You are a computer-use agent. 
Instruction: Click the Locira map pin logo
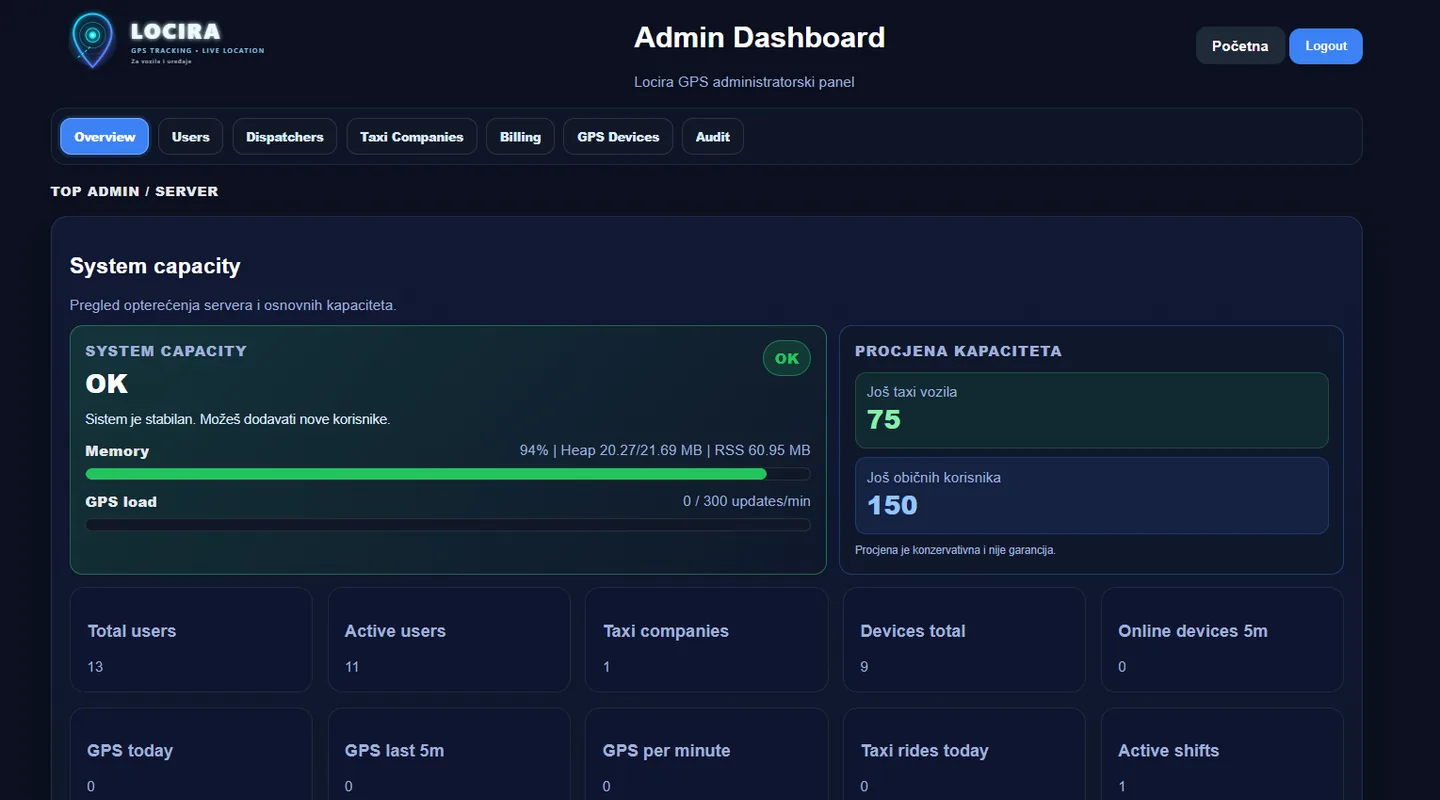coord(92,40)
